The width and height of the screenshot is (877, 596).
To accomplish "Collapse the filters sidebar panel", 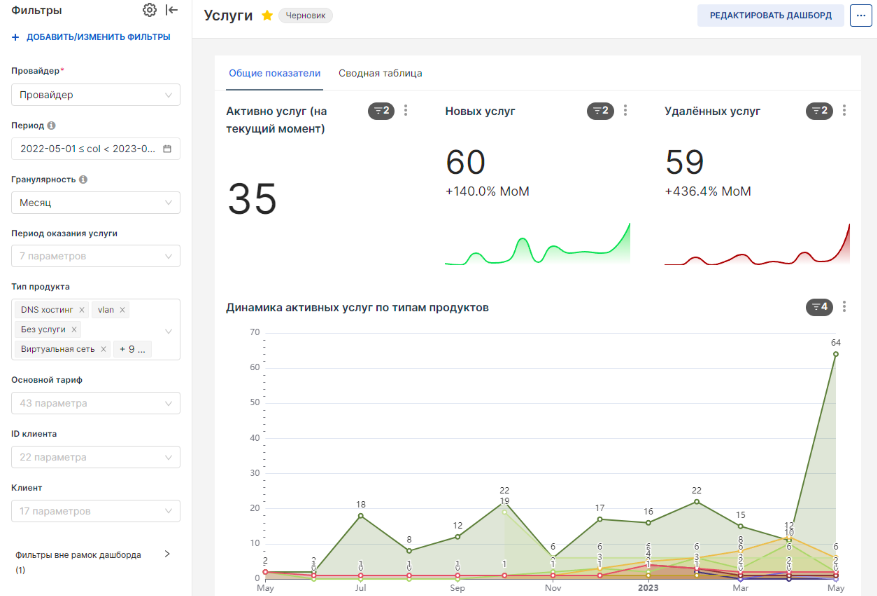I will (x=172, y=10).
